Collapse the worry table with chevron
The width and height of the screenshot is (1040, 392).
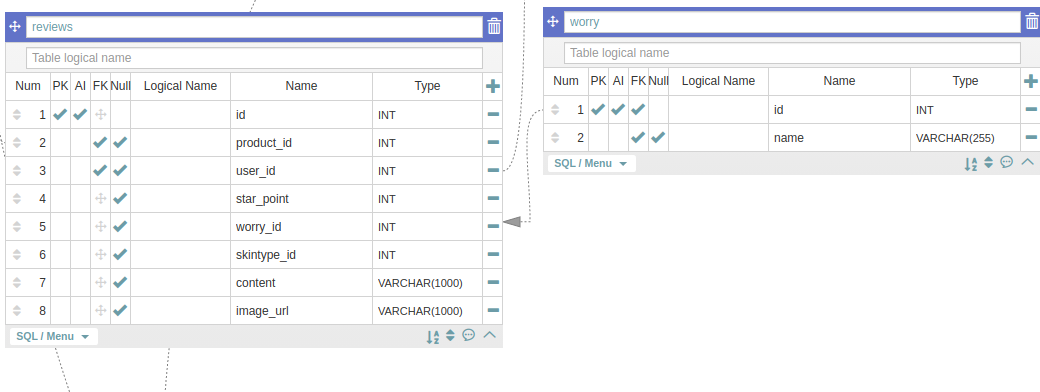pos(1027,162)
